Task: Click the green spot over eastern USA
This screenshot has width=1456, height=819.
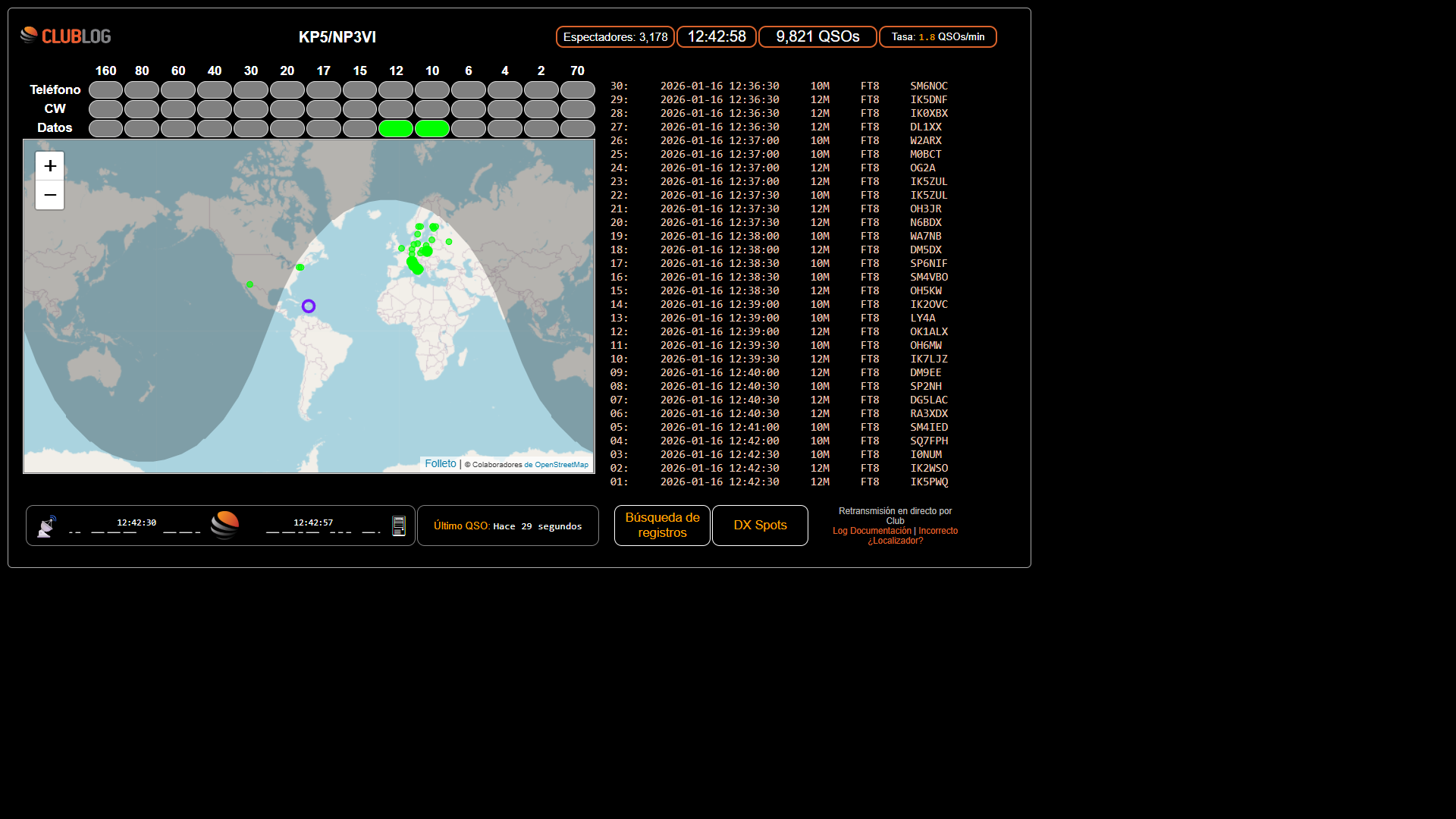Action: (x=300, y=267)
